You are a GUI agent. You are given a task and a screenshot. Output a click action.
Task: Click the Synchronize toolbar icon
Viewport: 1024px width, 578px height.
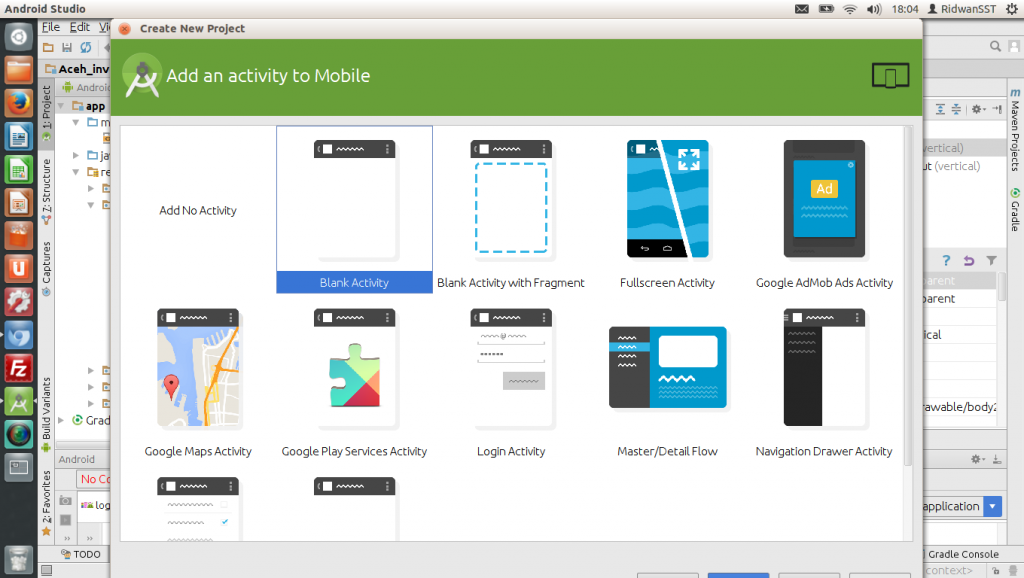(x=86, y=47)
